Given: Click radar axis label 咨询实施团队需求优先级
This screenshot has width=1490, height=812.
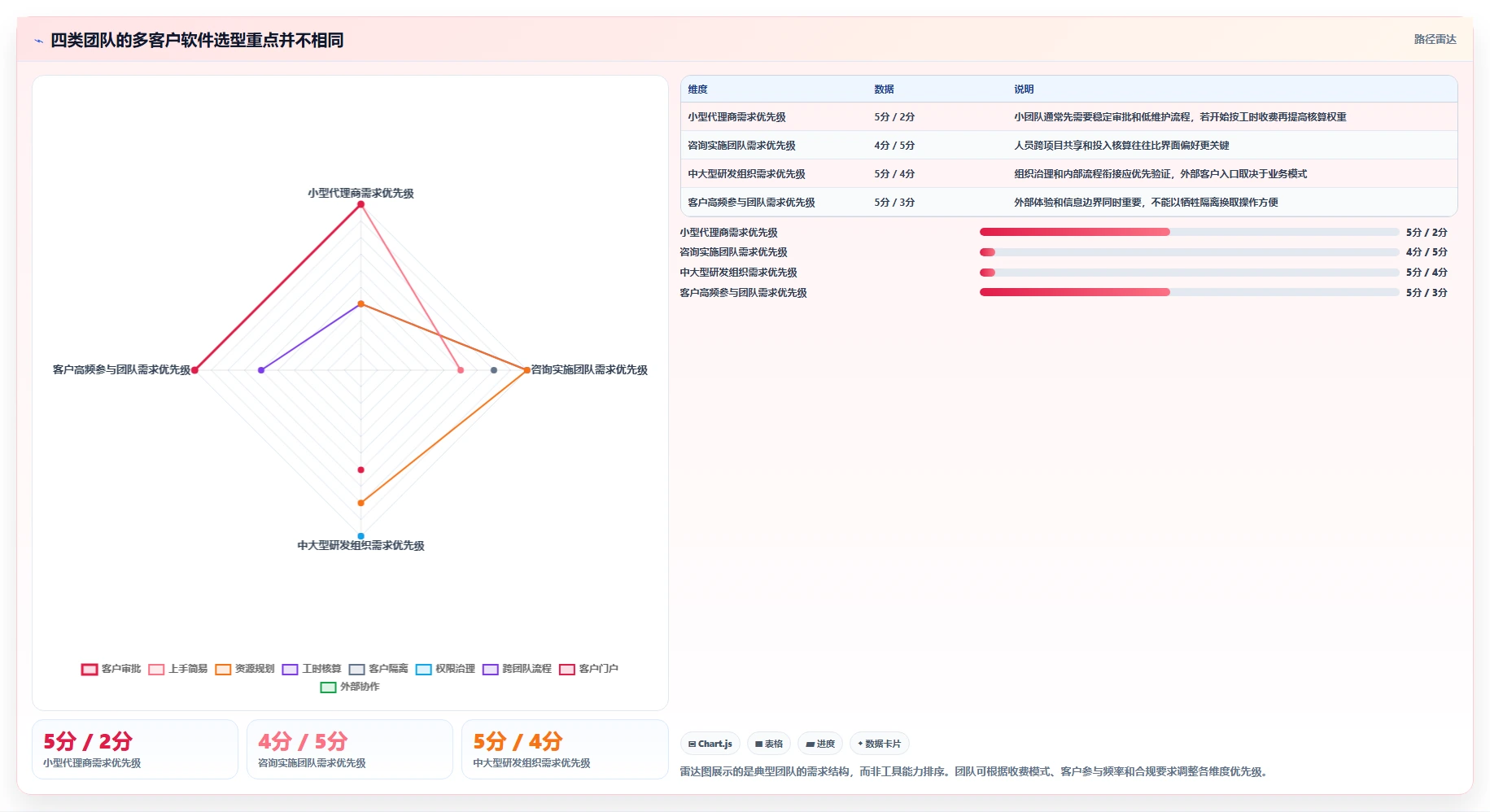Looking at the screenshot, I should [x=589, y=370].
